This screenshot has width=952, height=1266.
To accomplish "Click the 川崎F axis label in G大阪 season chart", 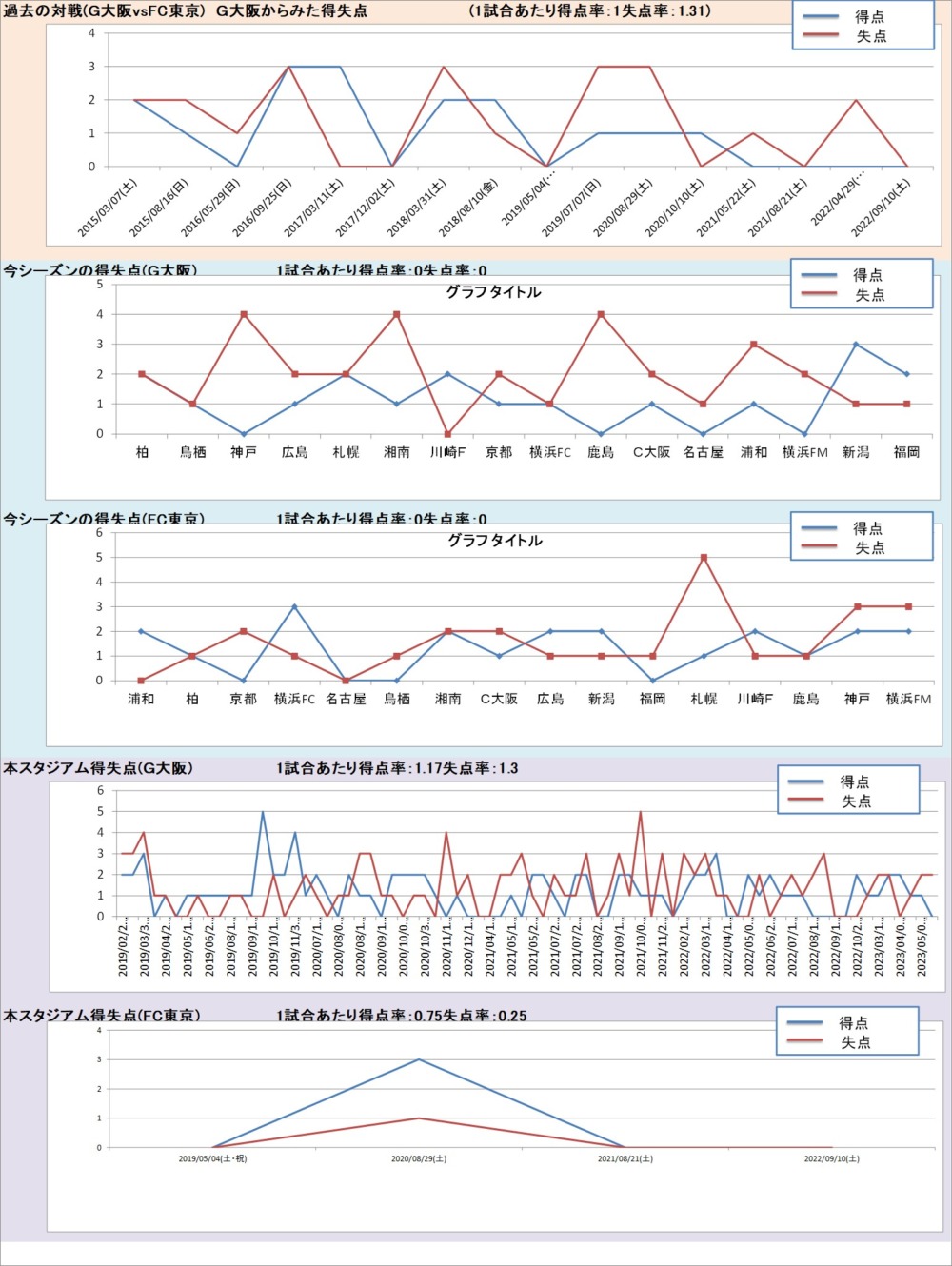I will pos(447,452).
